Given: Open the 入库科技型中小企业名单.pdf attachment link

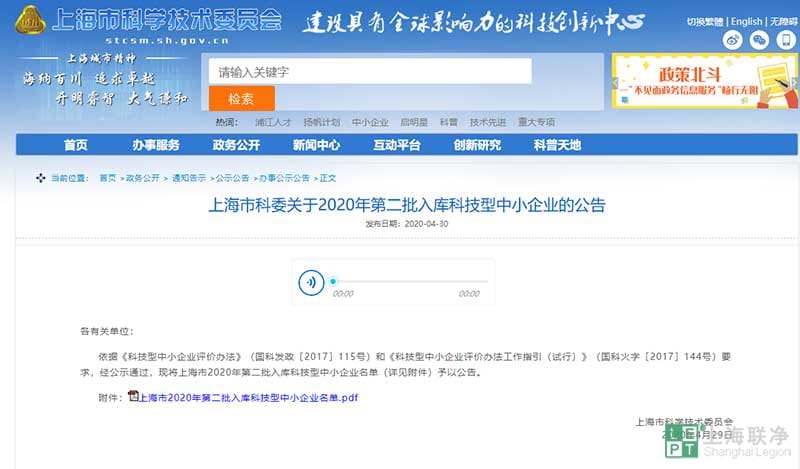Looking at the screenshot, I should click(x=248, y=398).
